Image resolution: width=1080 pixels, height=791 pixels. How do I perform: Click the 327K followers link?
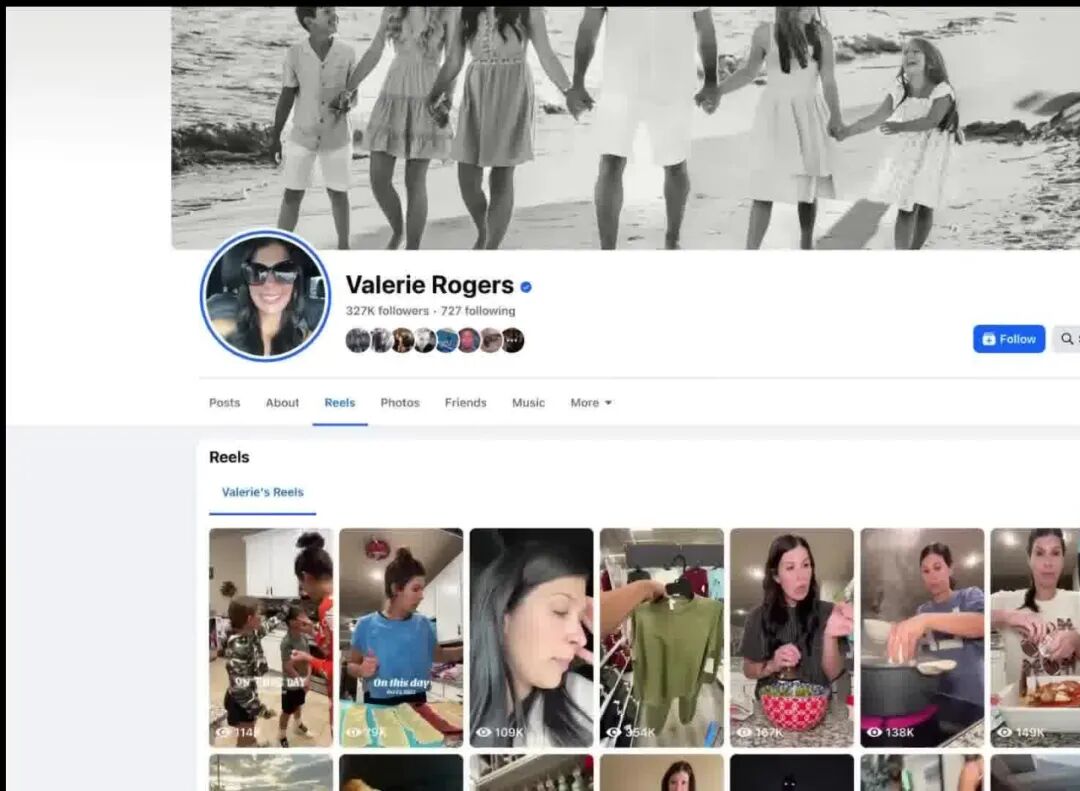pos(387,311)
